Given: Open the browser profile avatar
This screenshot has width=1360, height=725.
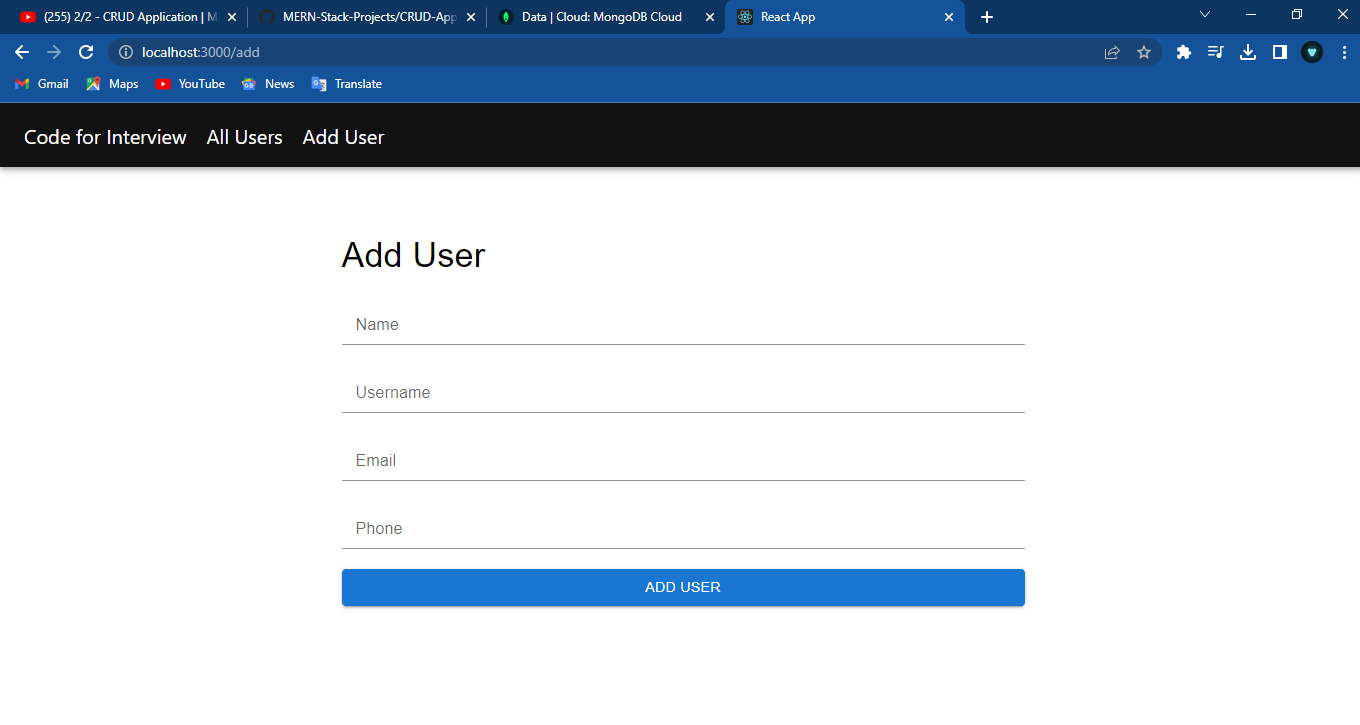Looking at the screenshot, I should click(1312, 52).
